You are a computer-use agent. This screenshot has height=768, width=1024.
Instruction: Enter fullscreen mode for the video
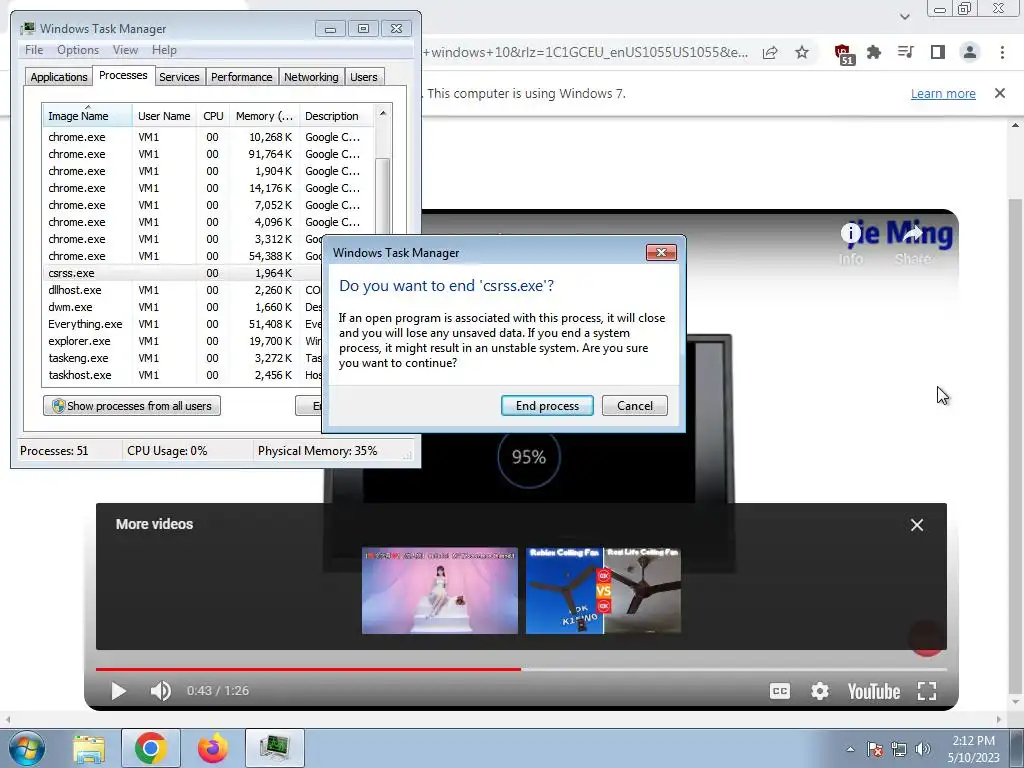click(927, 691)
